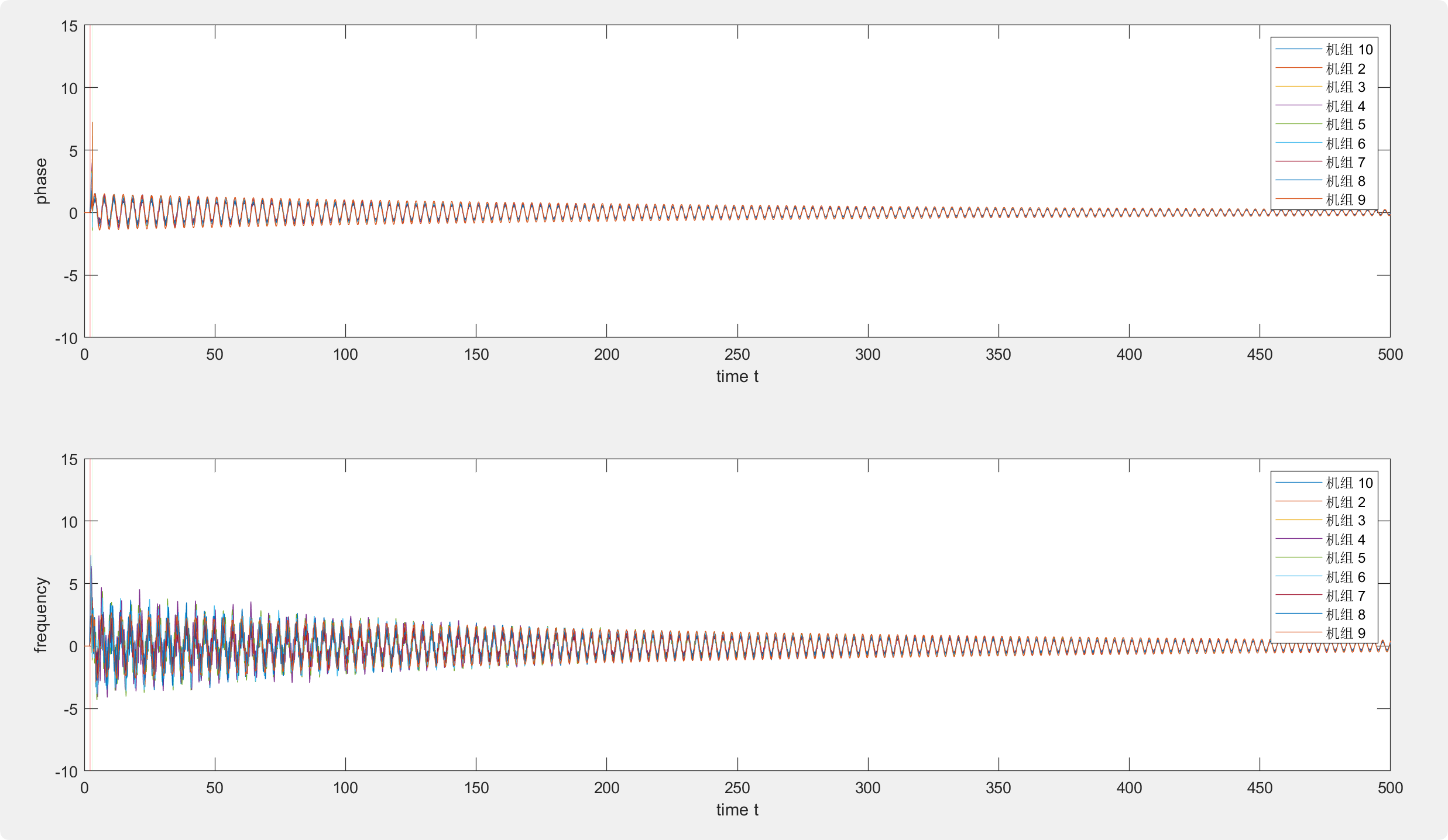
Task: Click 机组 7 line sample in phase legend
Action: coord(1299,162)
